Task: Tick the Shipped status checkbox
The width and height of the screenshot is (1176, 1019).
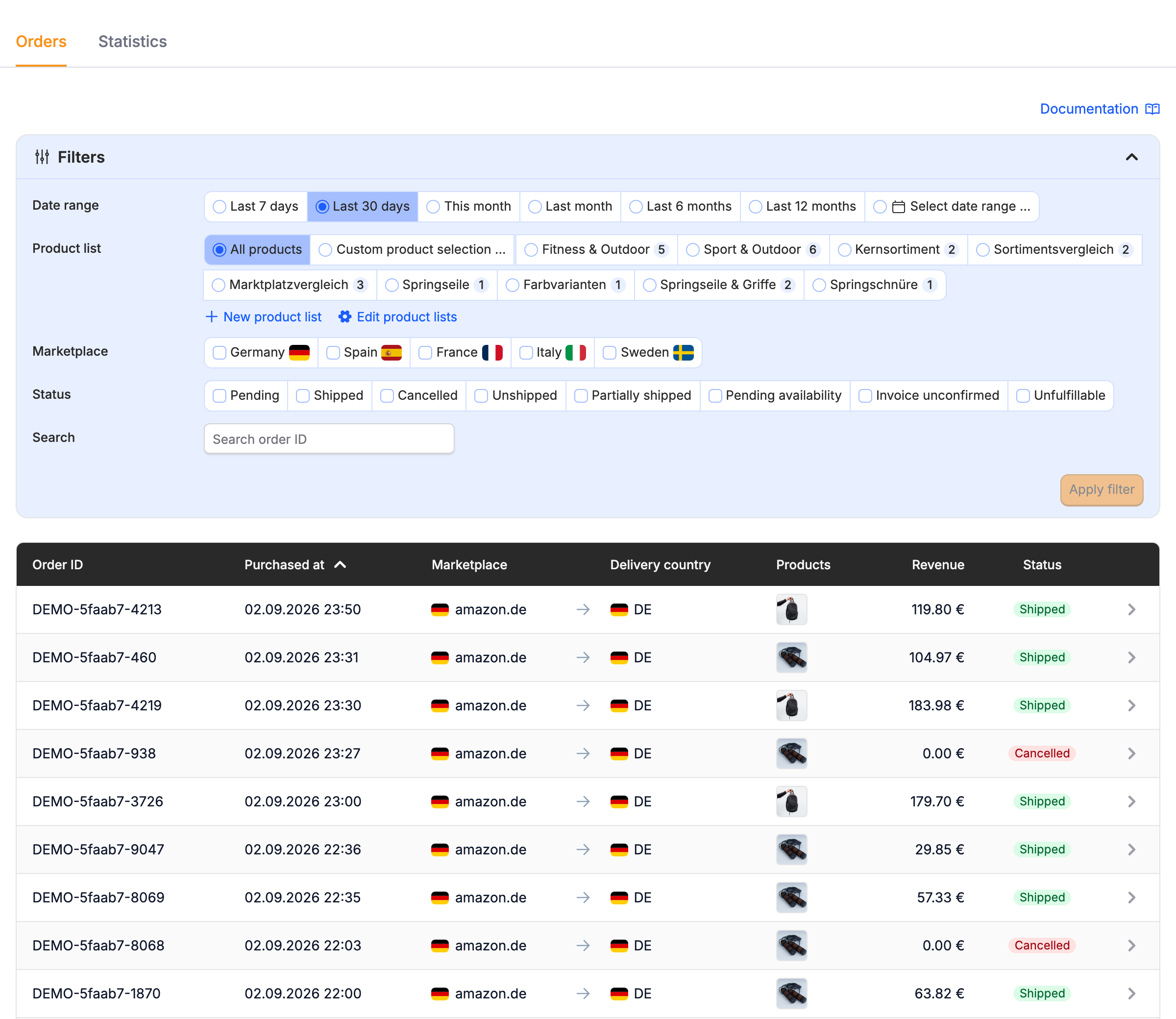Action: click(x=303, y=396)
